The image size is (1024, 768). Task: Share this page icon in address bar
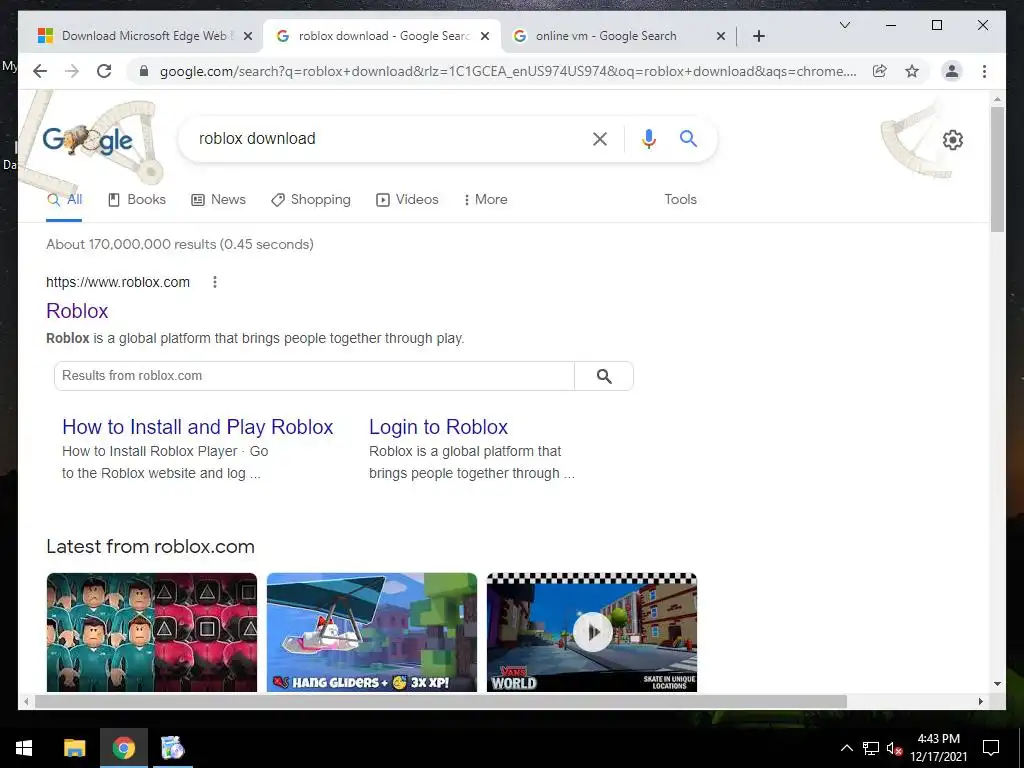pos(880,71)
